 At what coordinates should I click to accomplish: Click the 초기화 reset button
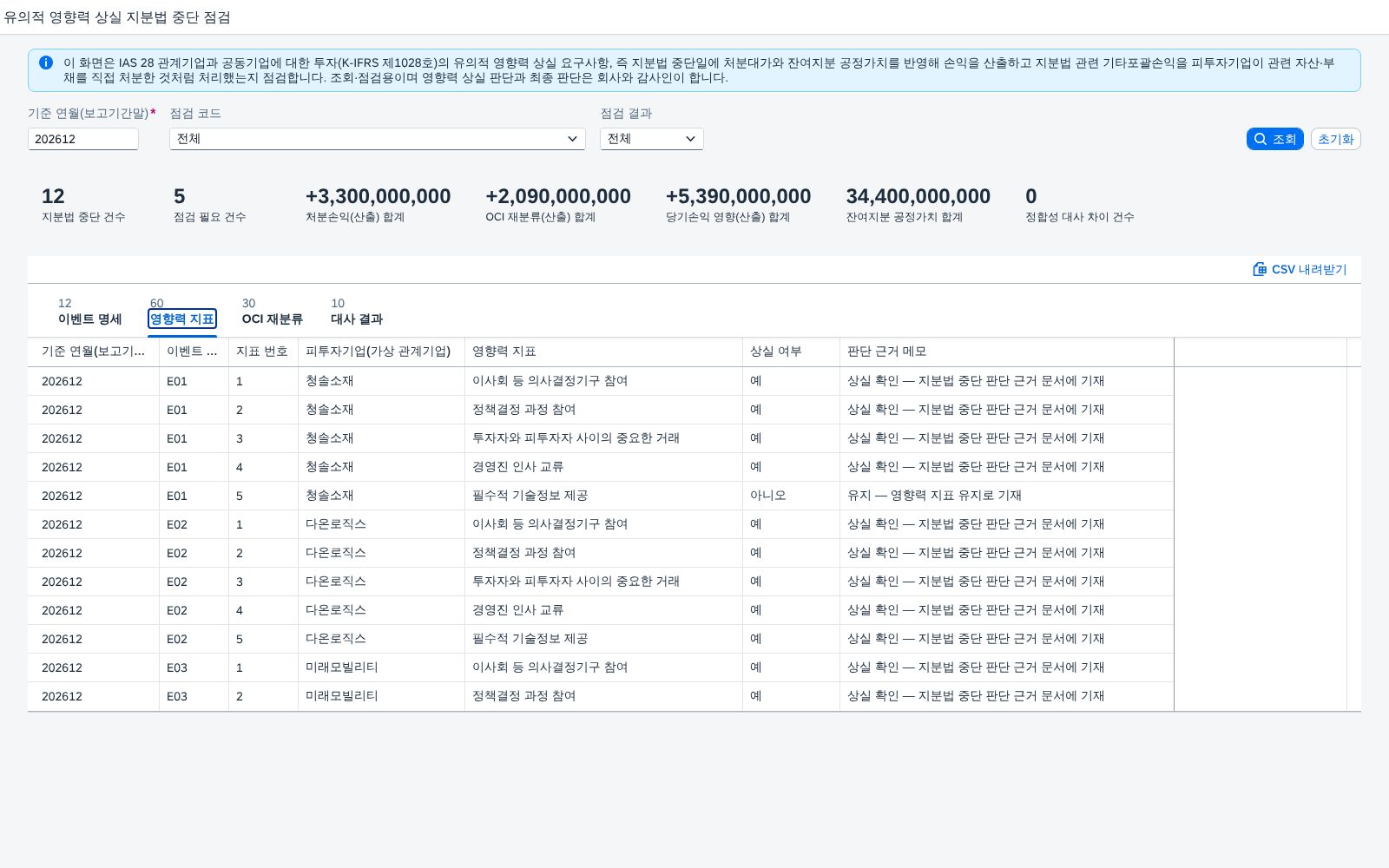(x=1335, y=139)
